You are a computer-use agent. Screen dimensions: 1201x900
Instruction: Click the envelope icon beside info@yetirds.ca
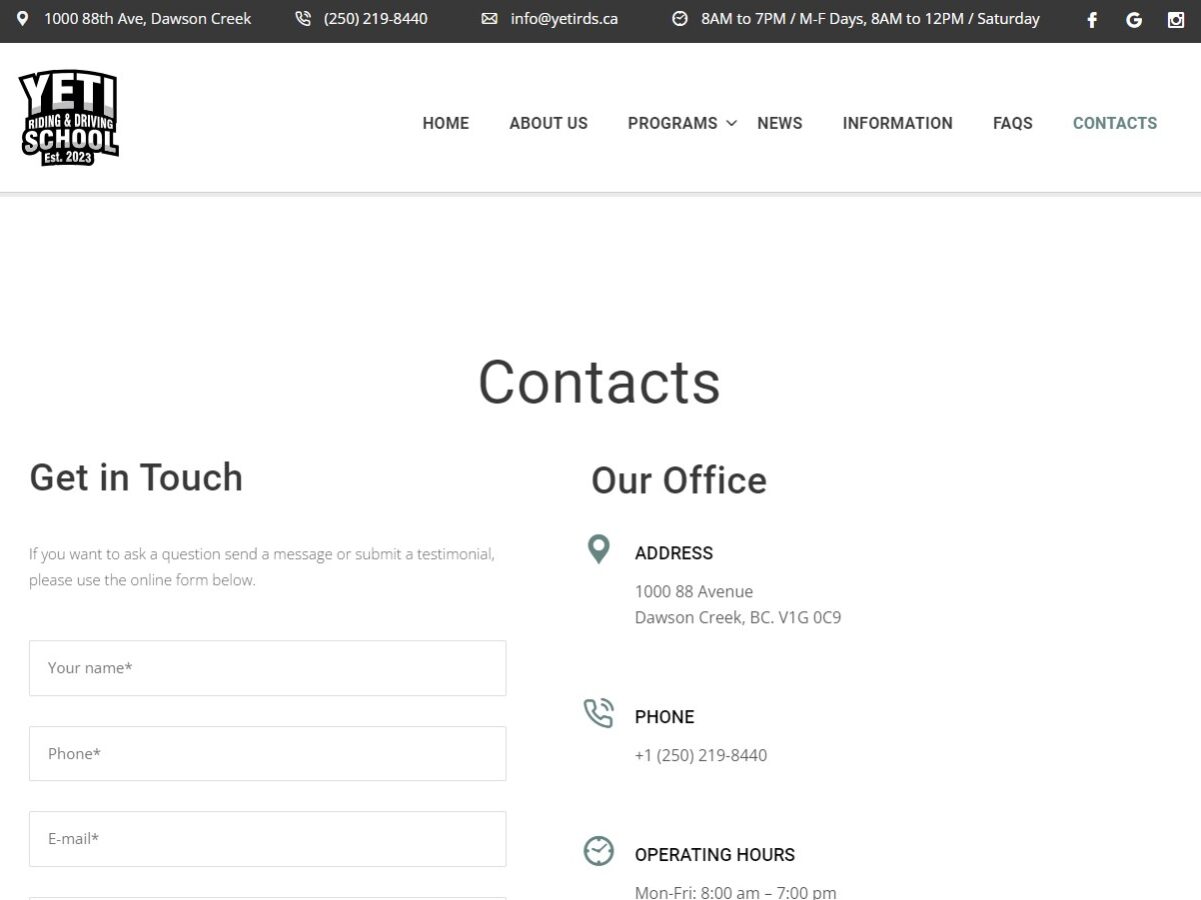point(489,19)
